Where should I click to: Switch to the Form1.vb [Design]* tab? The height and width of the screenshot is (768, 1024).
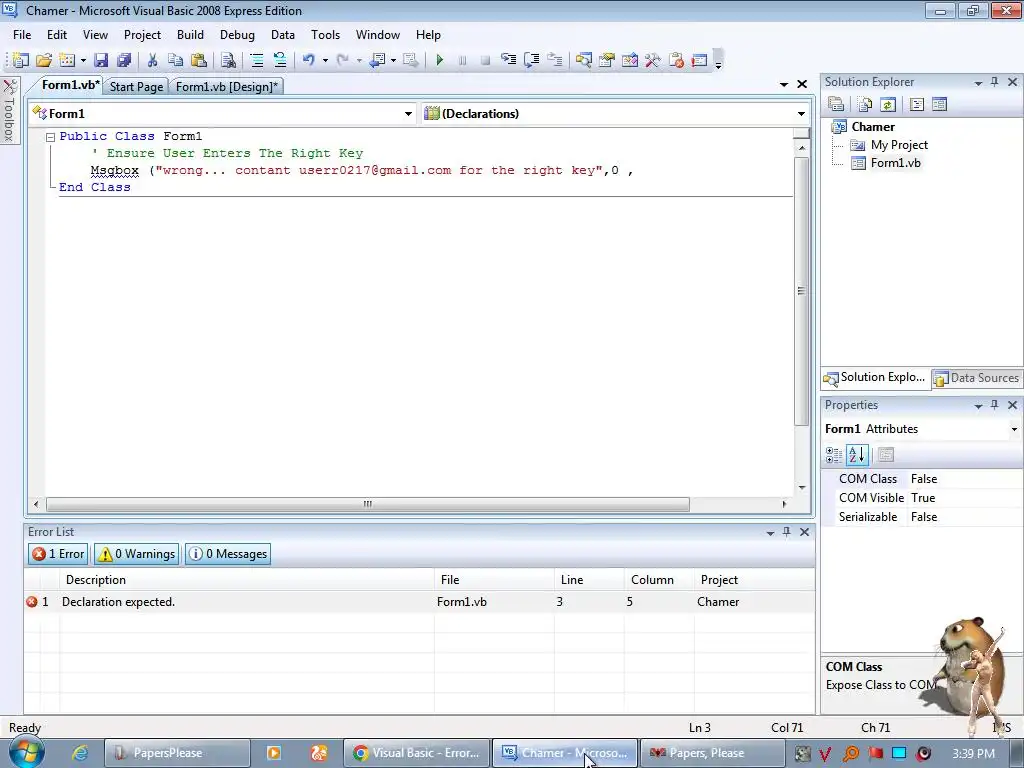coord(227,87)
